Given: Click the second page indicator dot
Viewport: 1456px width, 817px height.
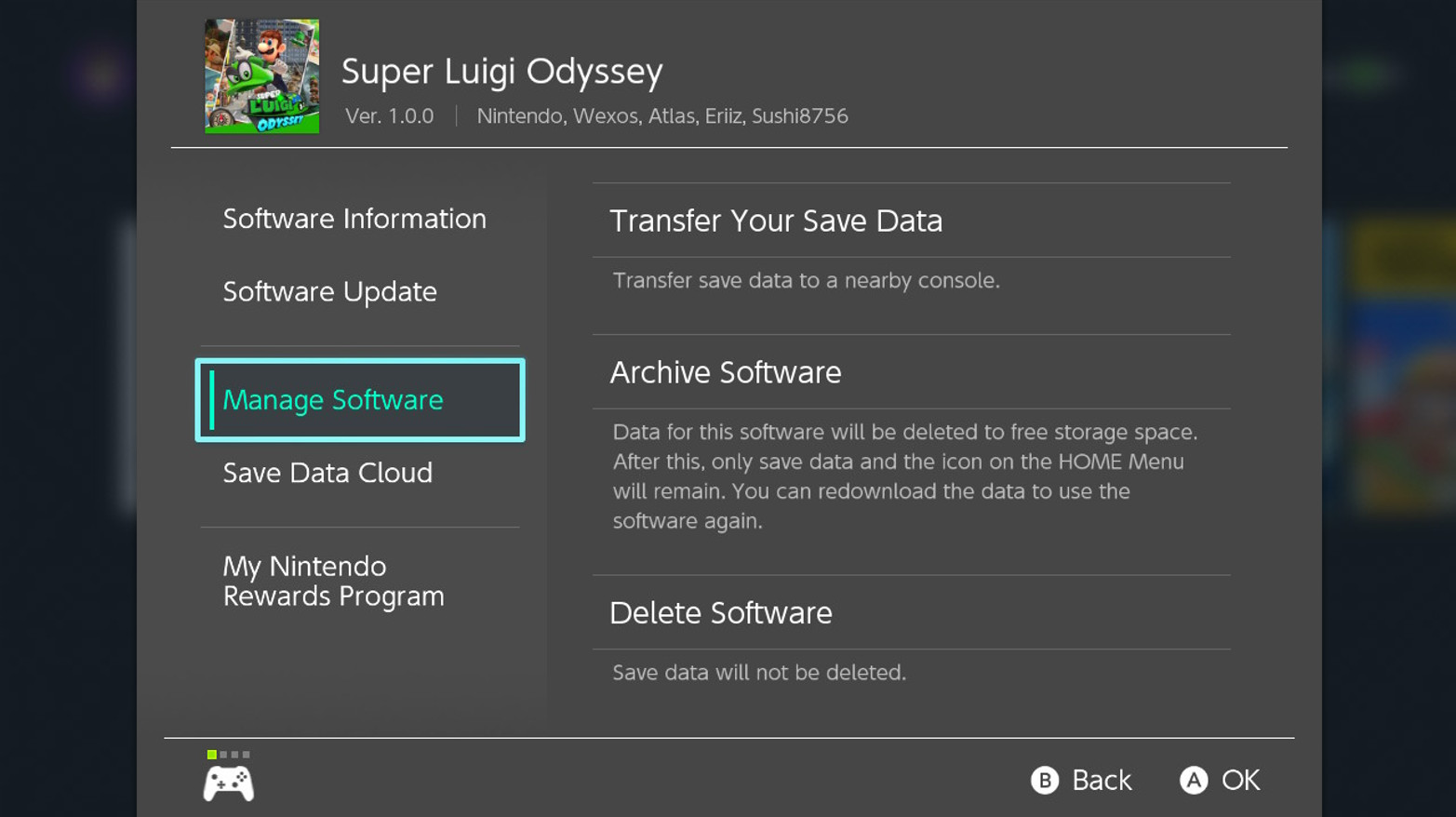Looking at the screenshot, I should [x=223, y=756].
